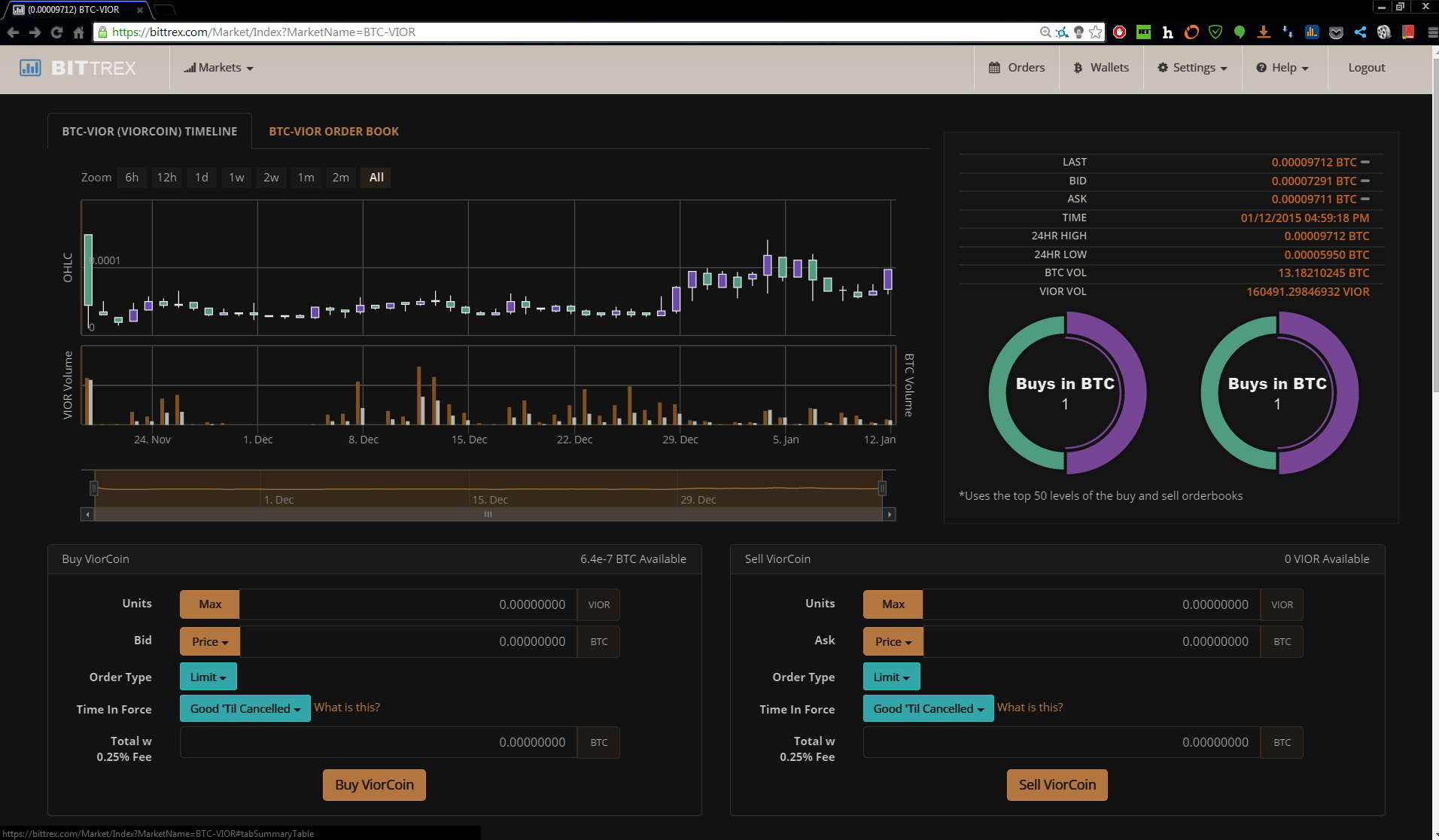Open the blue bar chart extension icon
The width and height of the screenshot is (1439, 840).
(x=1312, y=32)
